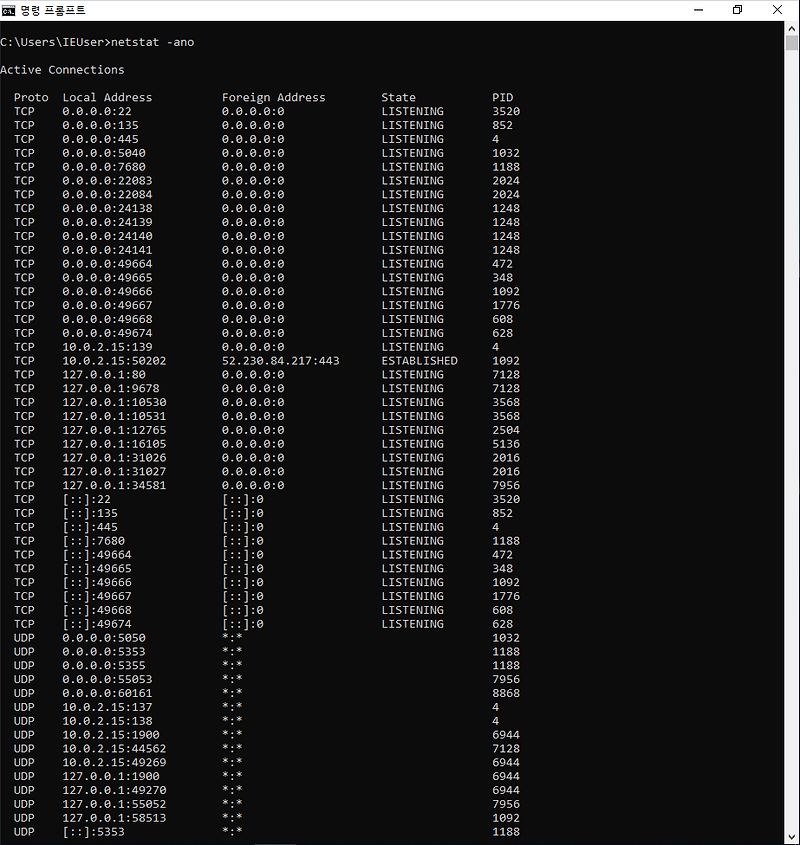Select local address 0.0.0.0:7680

click(x=104, y=167)
